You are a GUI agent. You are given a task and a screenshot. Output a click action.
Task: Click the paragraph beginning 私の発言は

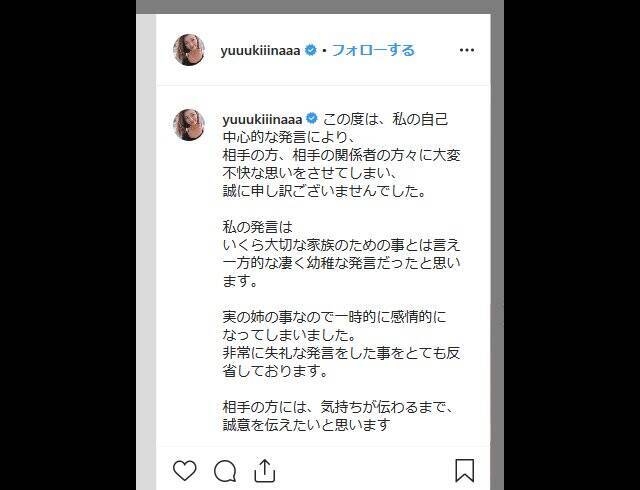[x=342, y=254]
